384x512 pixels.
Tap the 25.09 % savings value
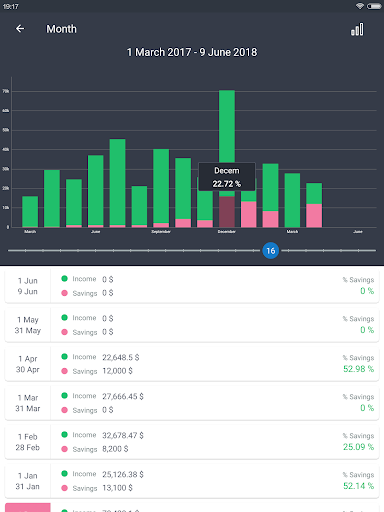358,447
